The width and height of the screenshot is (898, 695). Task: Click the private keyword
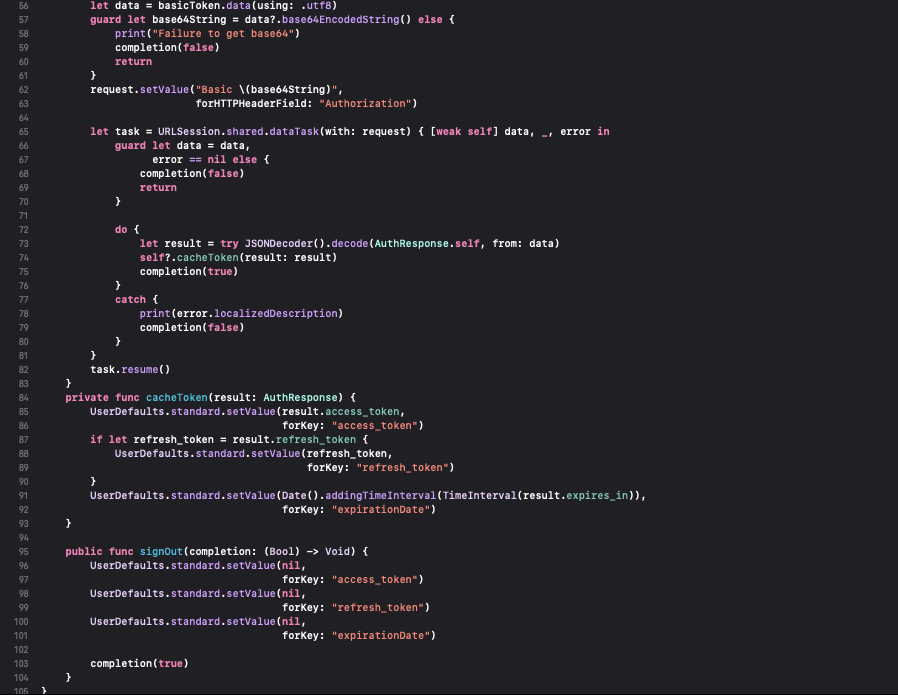coord(86,398)
